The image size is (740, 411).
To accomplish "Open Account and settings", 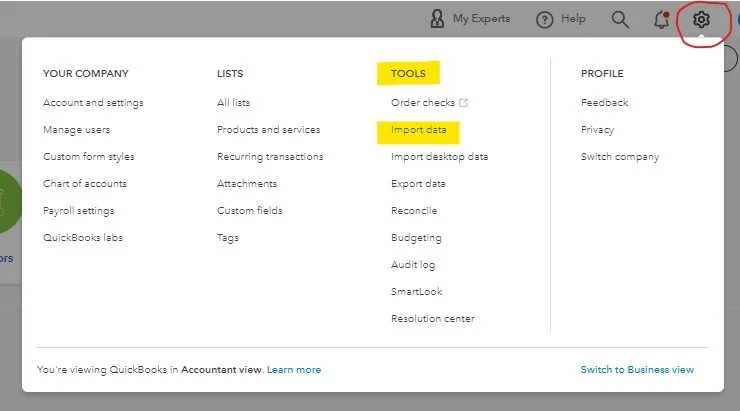I will 93,103.
